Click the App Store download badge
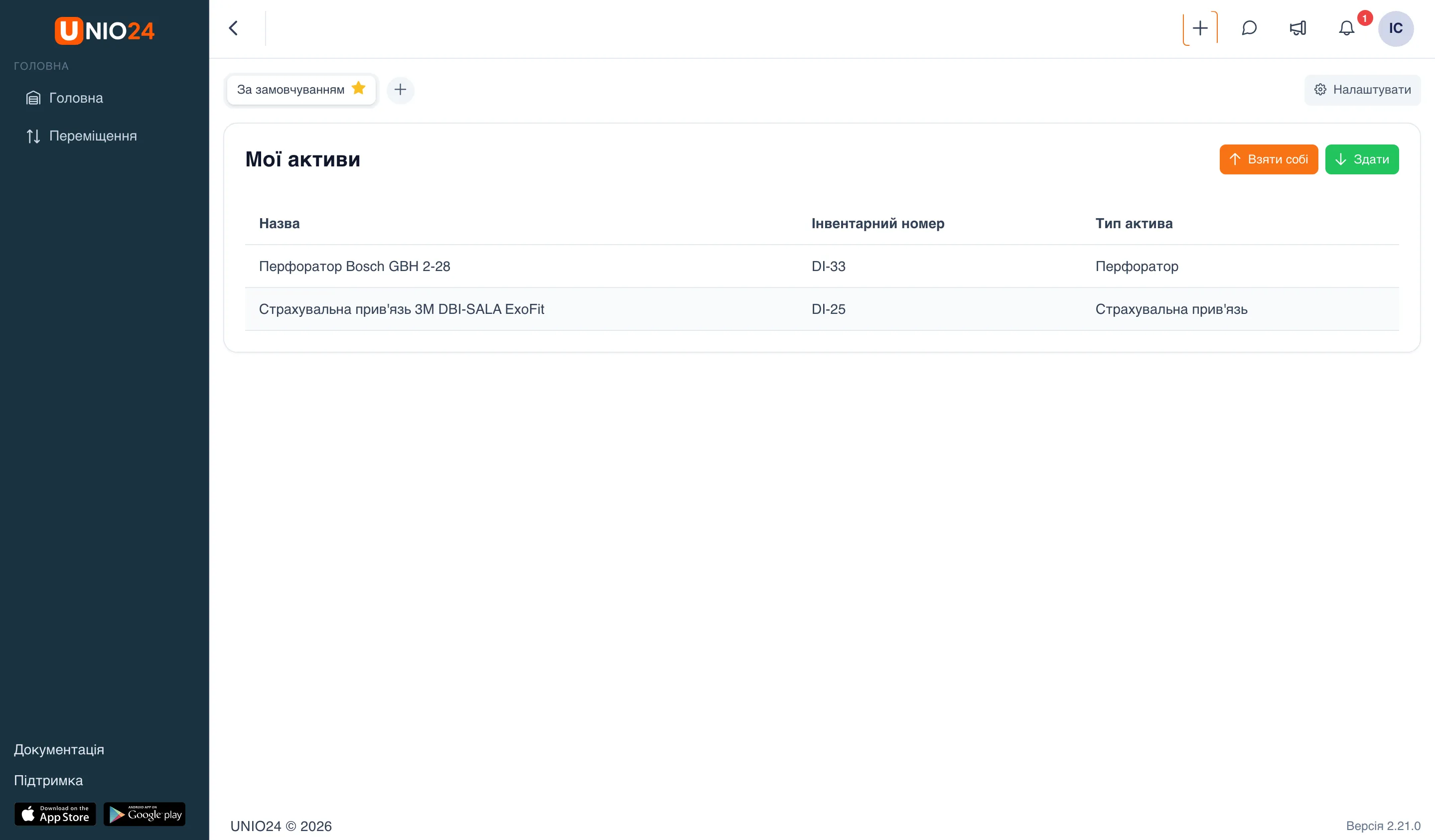Viewport: 1435px width, 840px height. tap(55, 815)
